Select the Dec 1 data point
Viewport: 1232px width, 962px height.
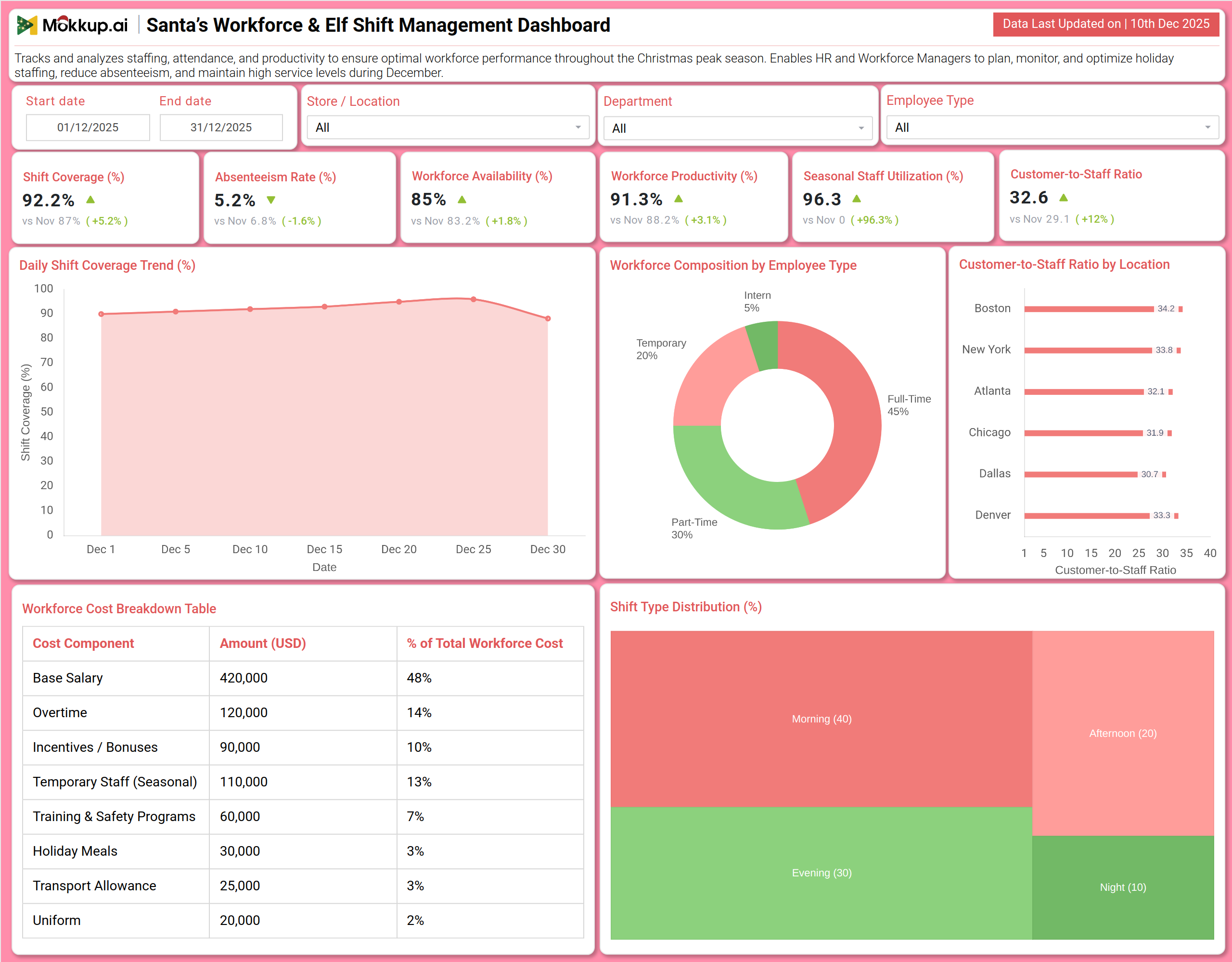(101, 314)
